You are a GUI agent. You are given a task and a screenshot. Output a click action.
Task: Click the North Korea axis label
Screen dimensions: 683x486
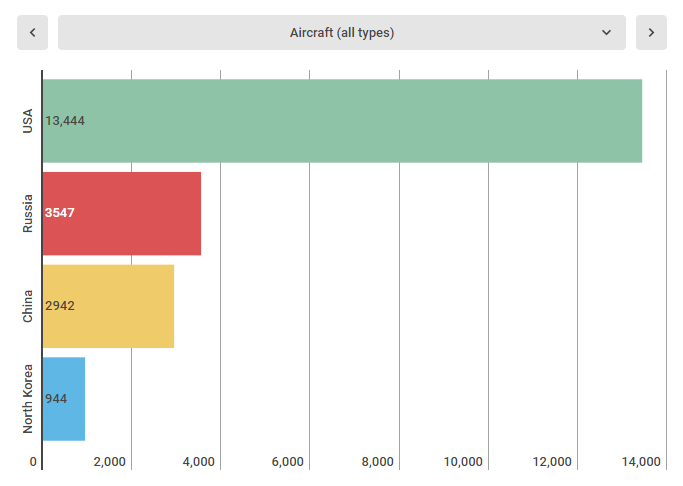27,399
